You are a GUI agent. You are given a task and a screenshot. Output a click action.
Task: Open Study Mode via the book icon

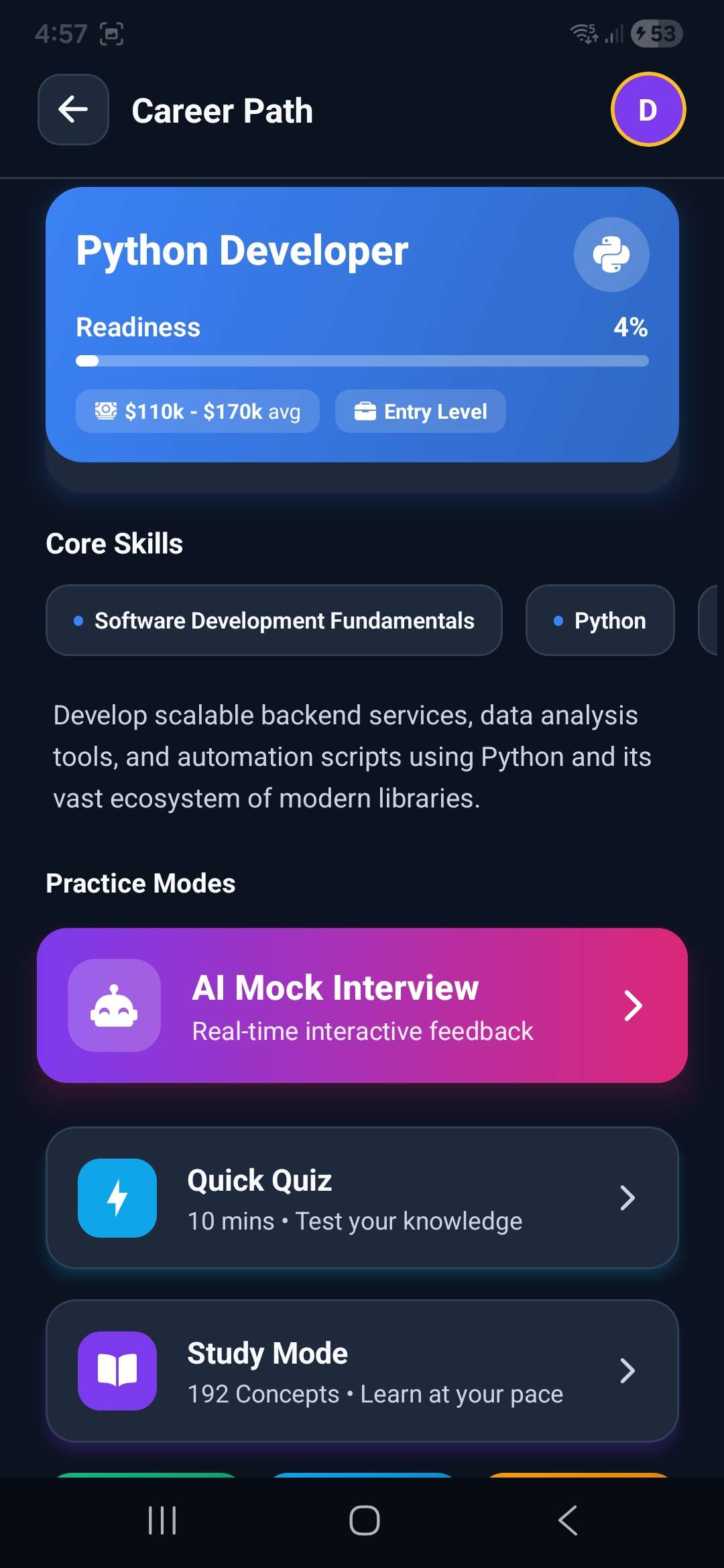pos(117,1371)
